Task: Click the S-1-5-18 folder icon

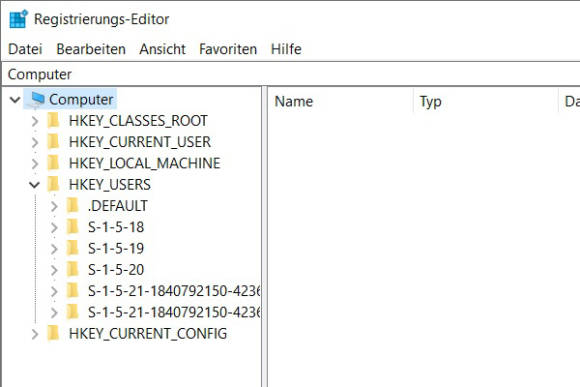Action: (72, 227)
